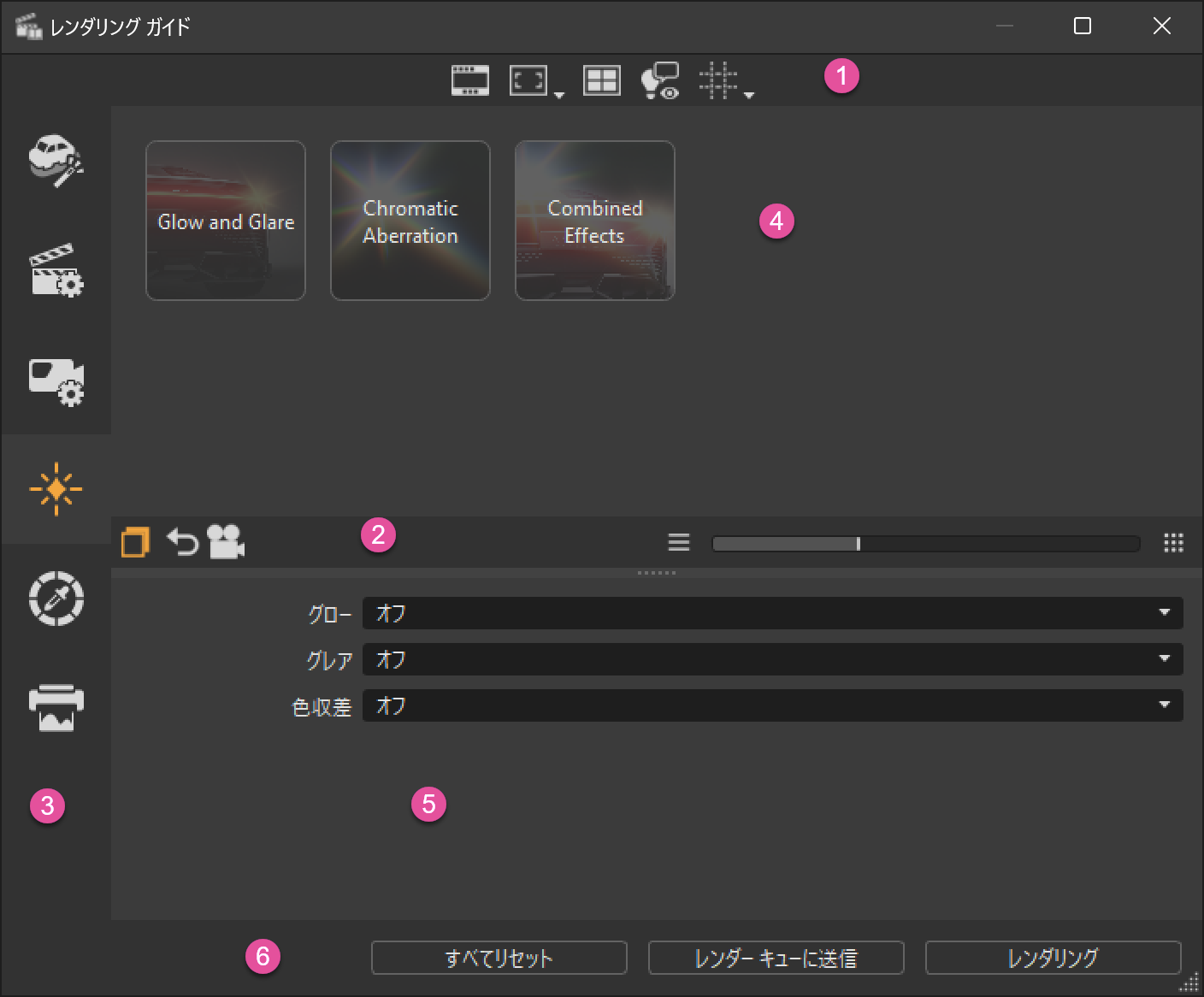Click the undo arrow icon

181,542
